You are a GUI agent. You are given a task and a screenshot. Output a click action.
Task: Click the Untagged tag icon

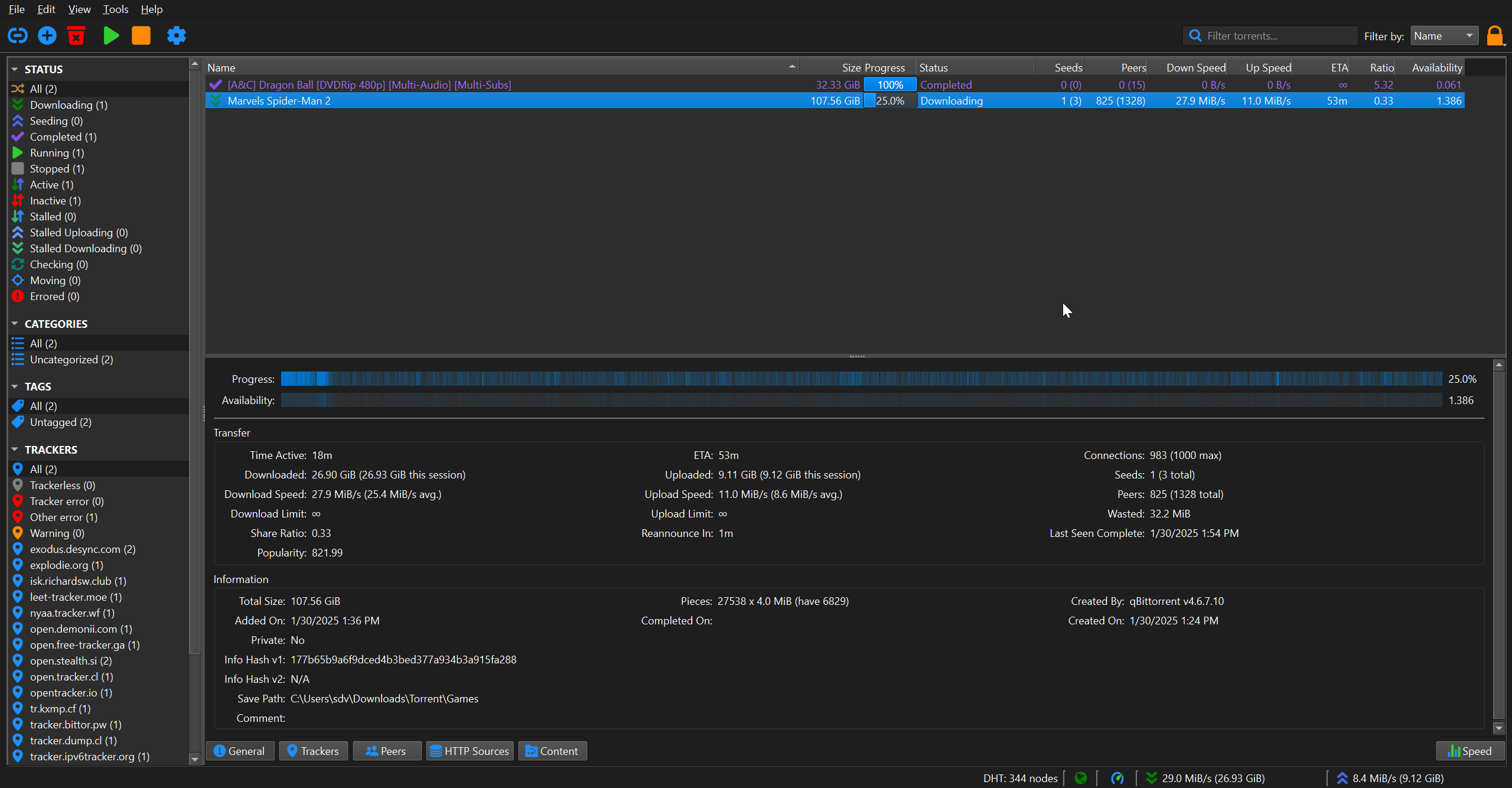[x=18, y=422]
